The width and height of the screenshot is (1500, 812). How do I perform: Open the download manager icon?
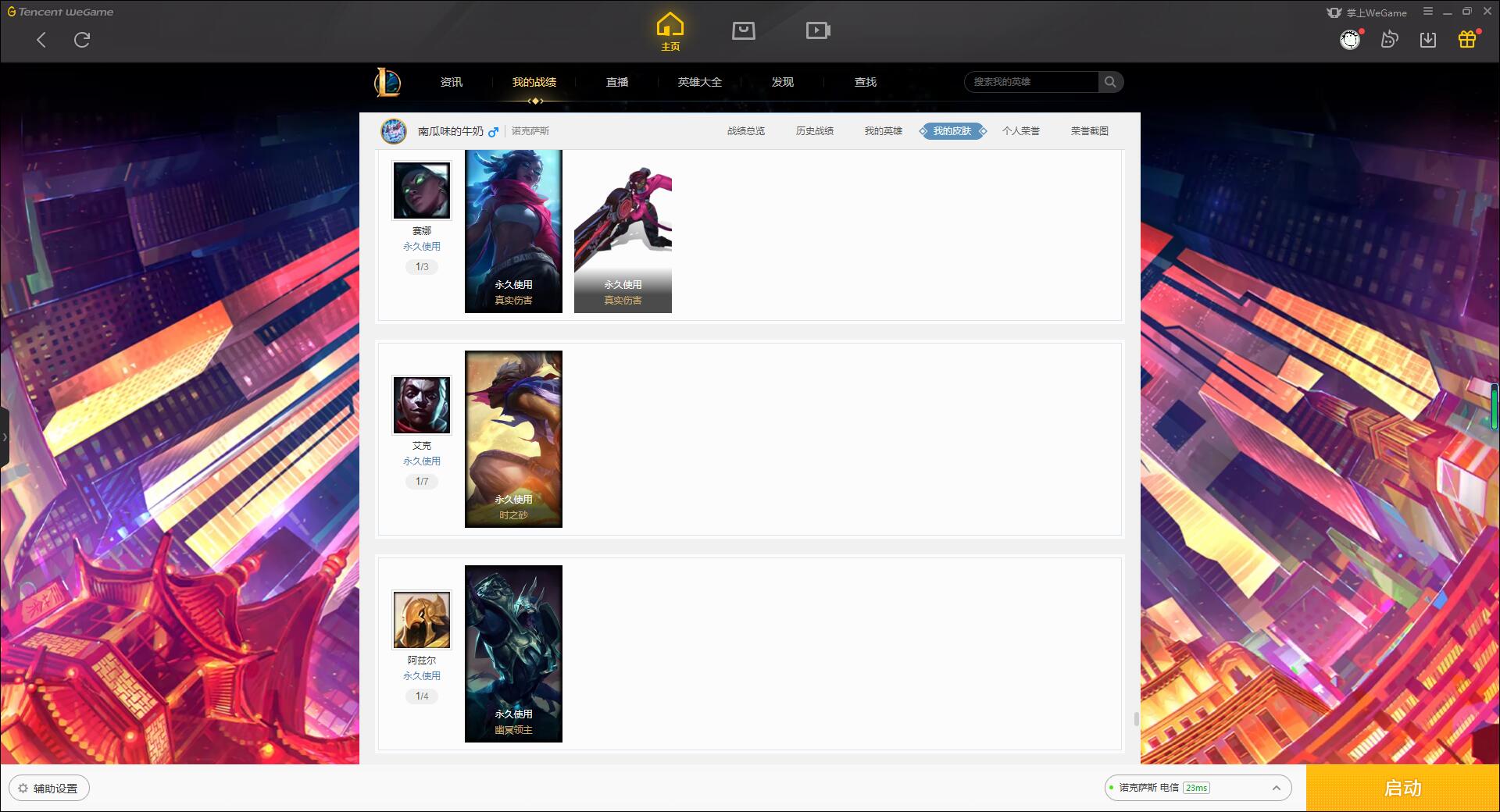tap(1428, 39)
